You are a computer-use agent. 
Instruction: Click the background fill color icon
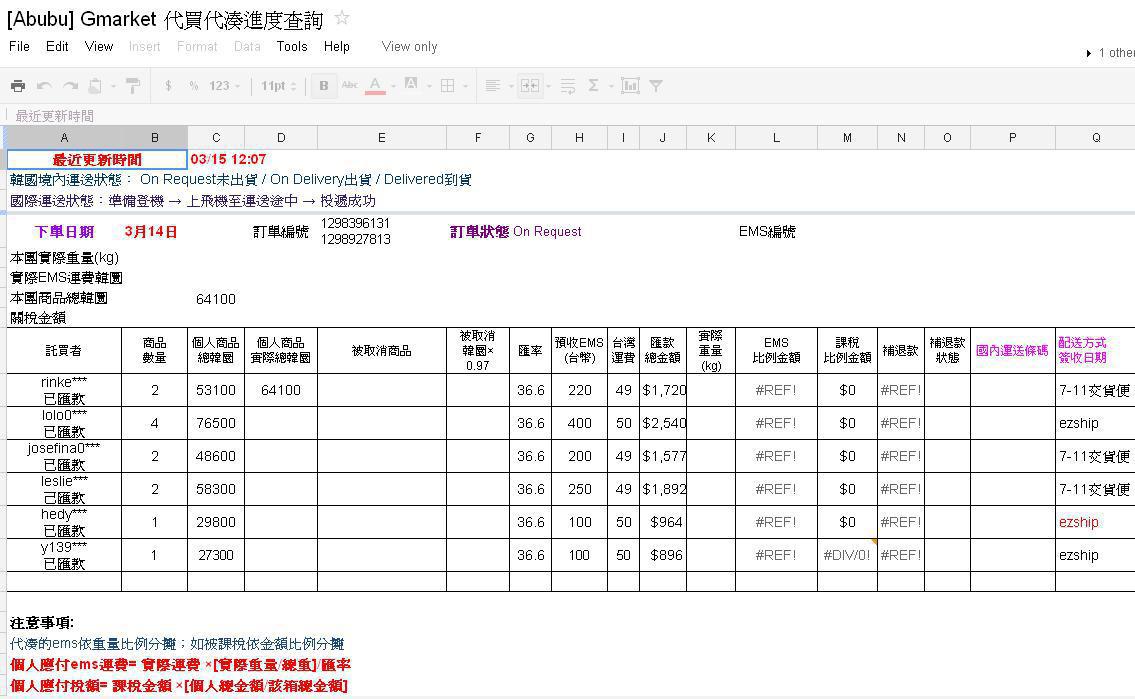tap(410, 85)
